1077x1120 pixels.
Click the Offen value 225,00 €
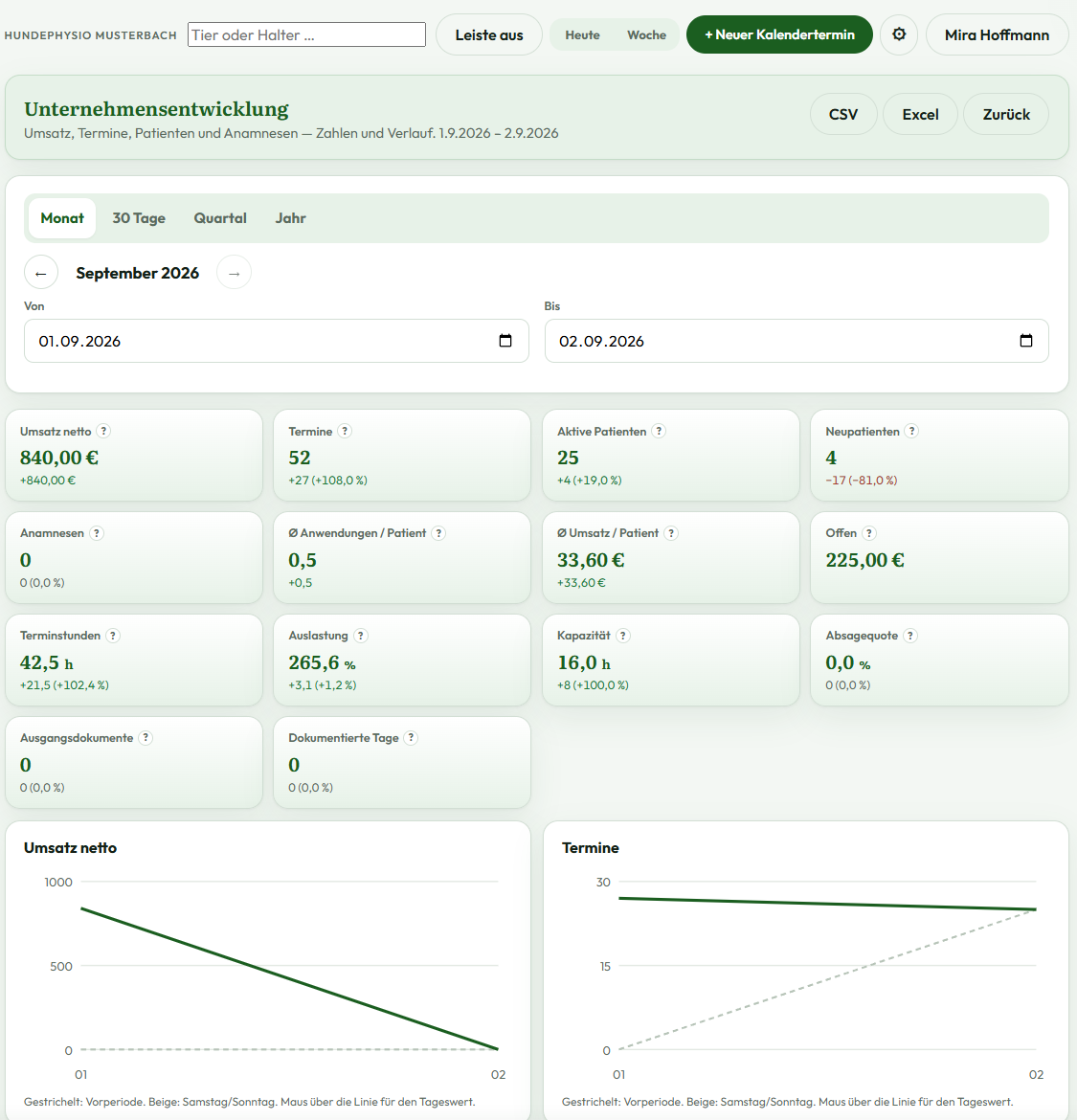[x=864, y=560]
